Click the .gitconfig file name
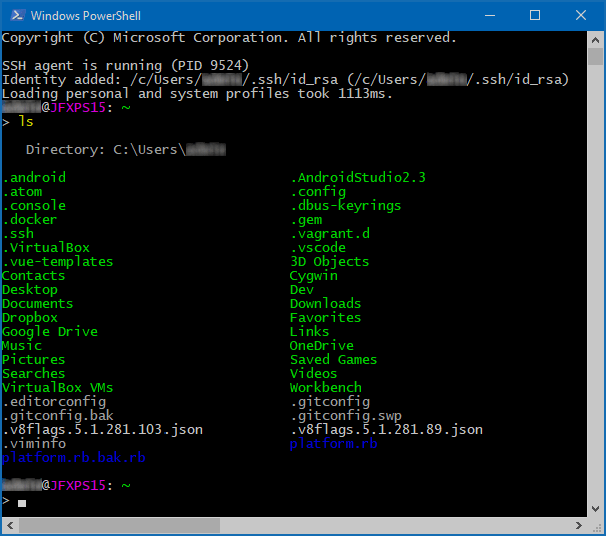The width and height of the screenshot is (606, 536). click(x=330, y=402)
